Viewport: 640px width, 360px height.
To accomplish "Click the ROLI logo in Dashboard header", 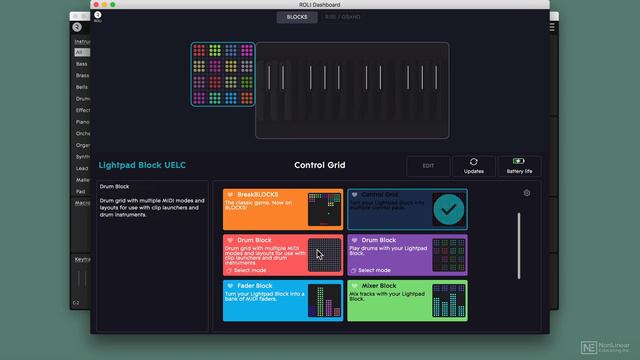I will 98,16.
